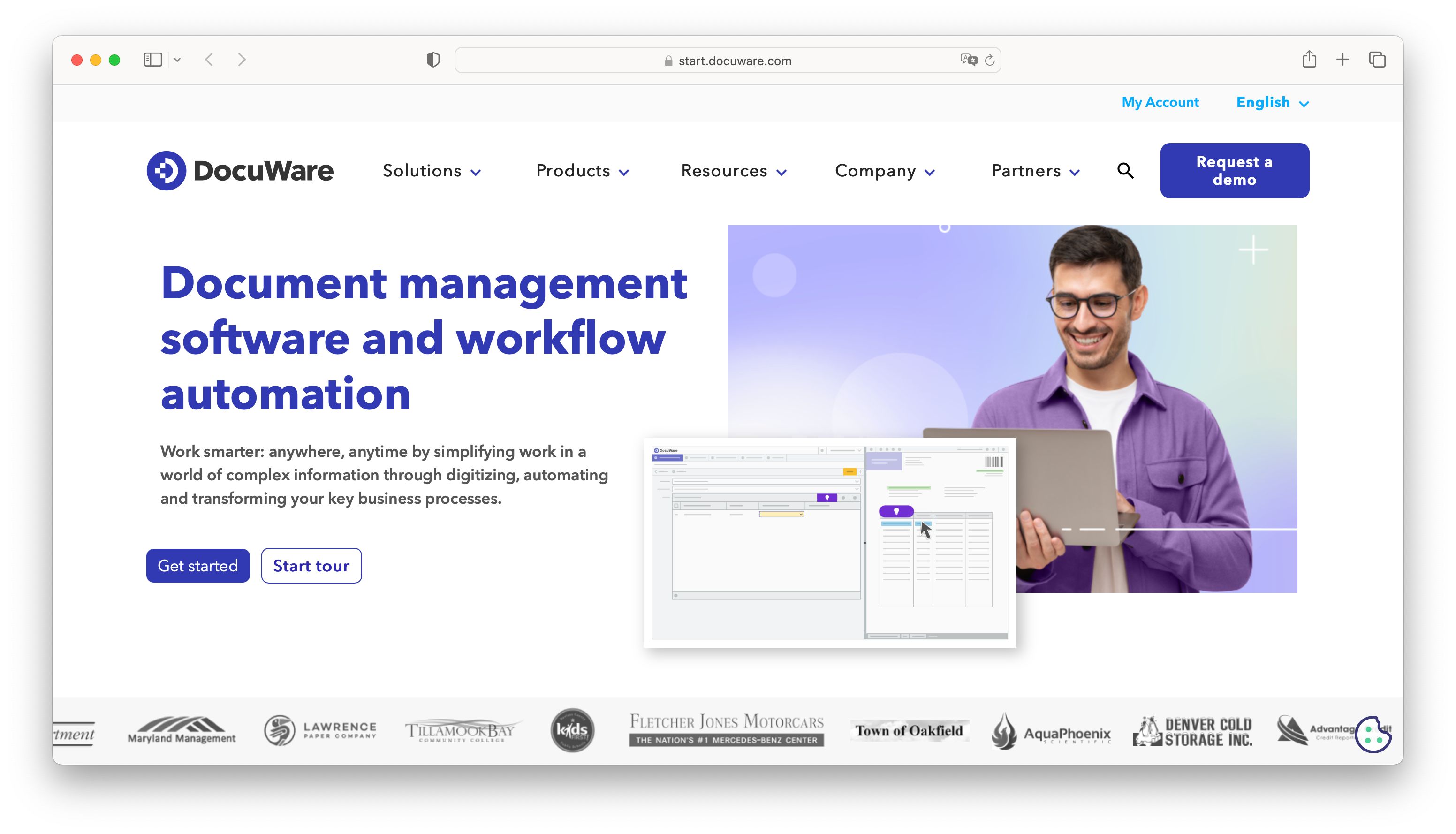Open cookie settings icon
Image resolution: width=1456 pixels, height=834 pixels.
[x=1373, y=734]
